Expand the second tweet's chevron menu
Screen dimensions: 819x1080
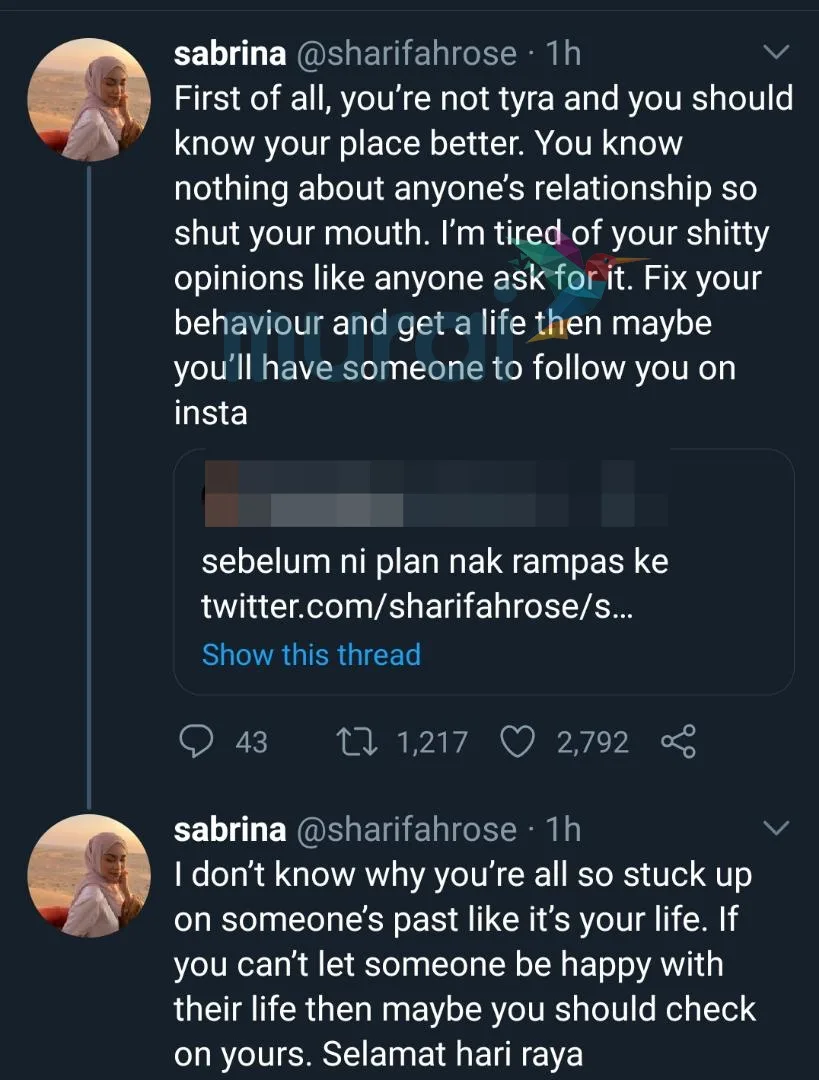tap(776, 828)
